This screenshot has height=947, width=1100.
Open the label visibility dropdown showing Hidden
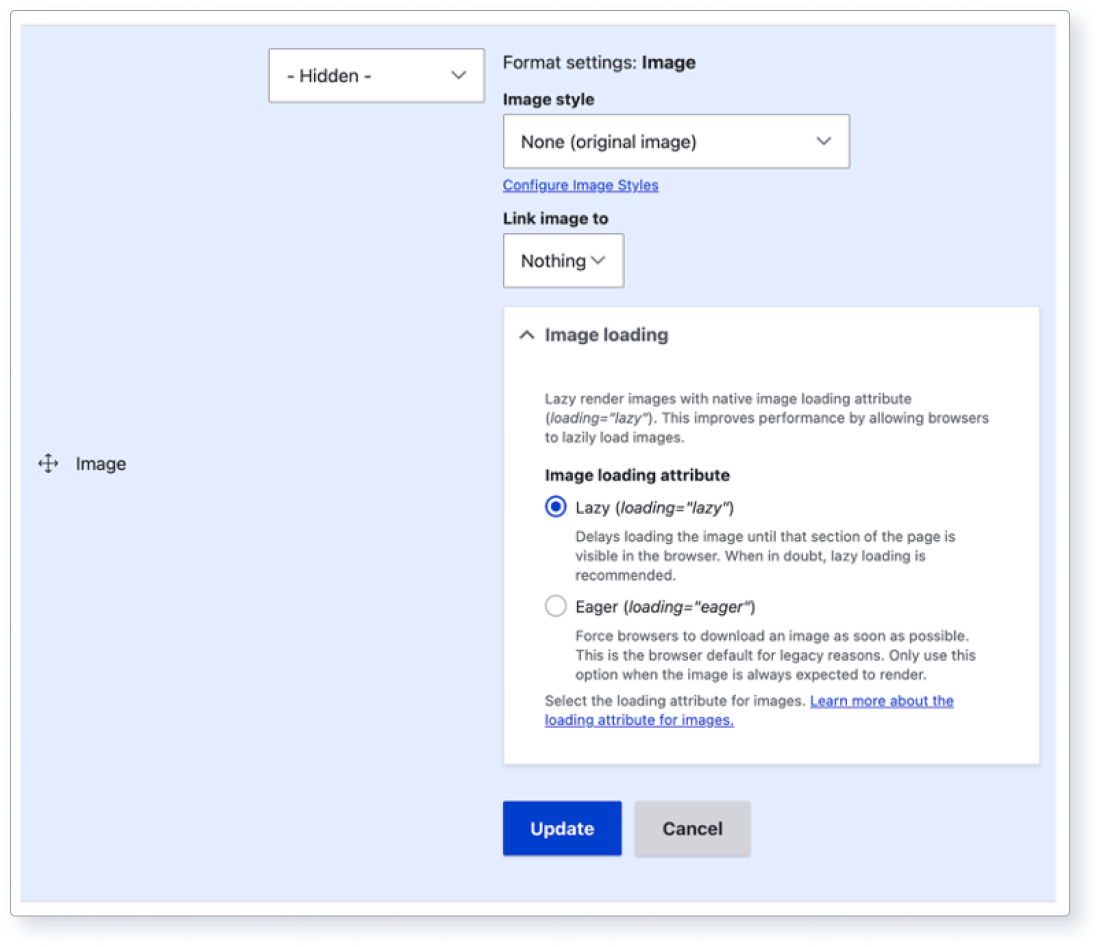click(x=376, y=75)
